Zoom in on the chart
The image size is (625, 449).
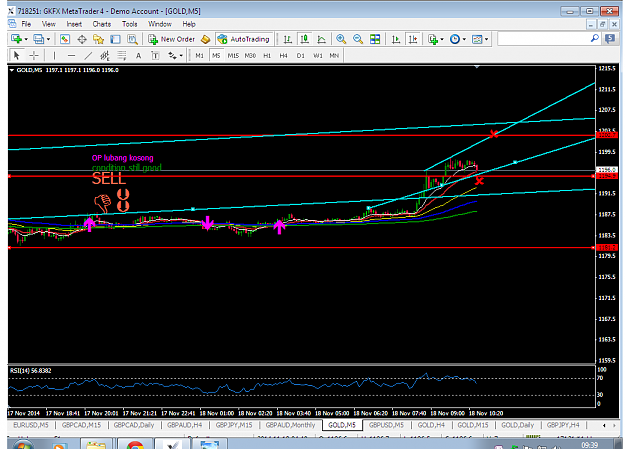(x=341, y=39)
